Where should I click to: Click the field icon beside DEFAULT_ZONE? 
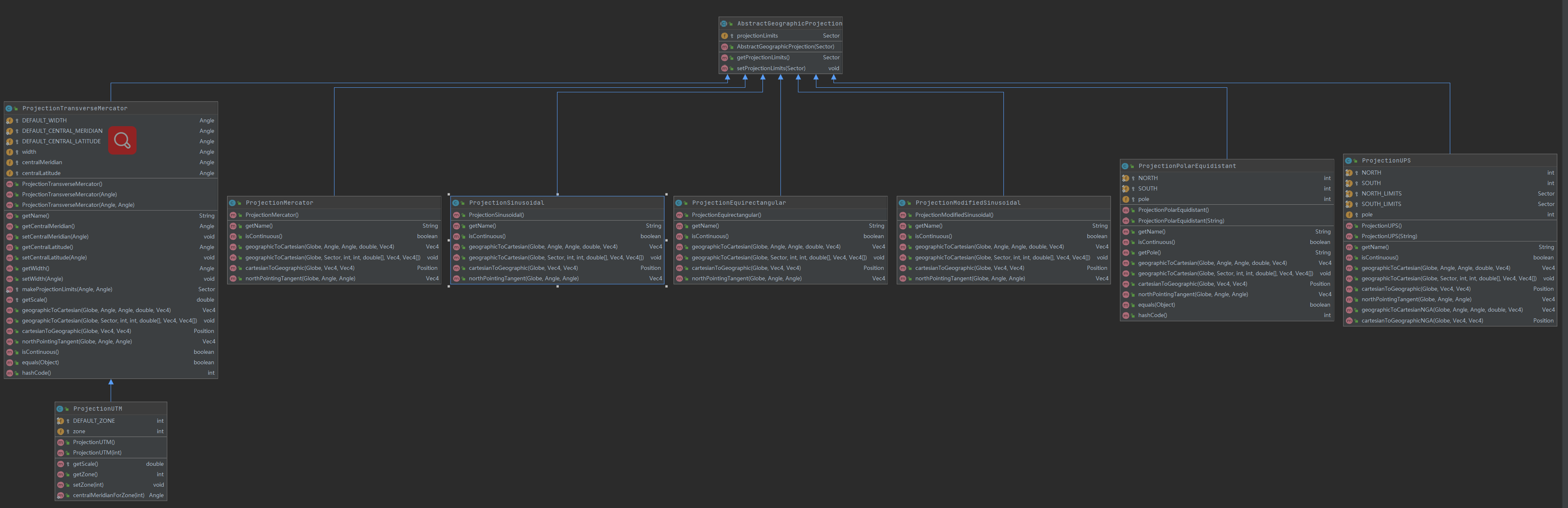click(60, 421)
